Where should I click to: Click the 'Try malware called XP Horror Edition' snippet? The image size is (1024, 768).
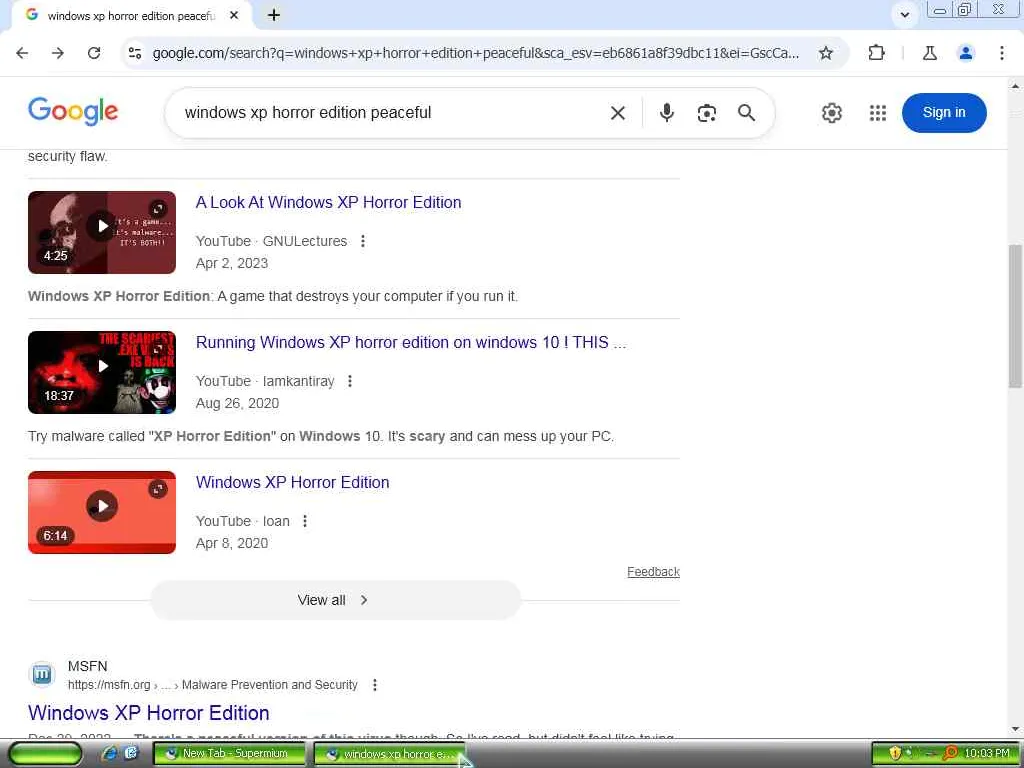click(321, 436)
